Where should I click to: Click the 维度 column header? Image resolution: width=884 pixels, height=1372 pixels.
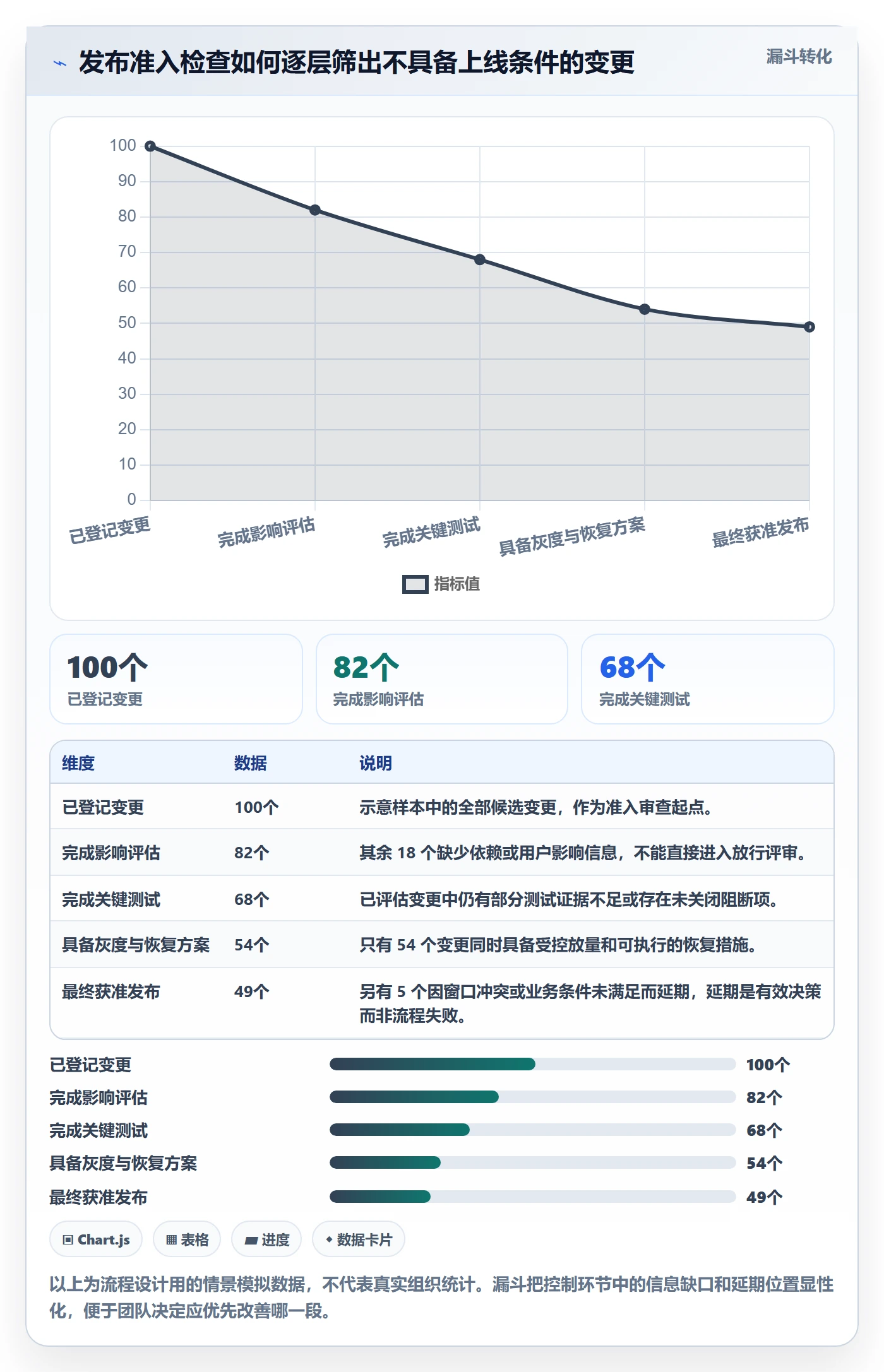click(78, 763)
